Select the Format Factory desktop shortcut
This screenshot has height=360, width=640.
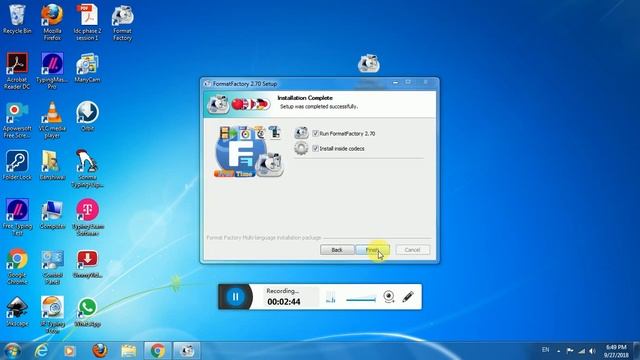tap(122, 22)
